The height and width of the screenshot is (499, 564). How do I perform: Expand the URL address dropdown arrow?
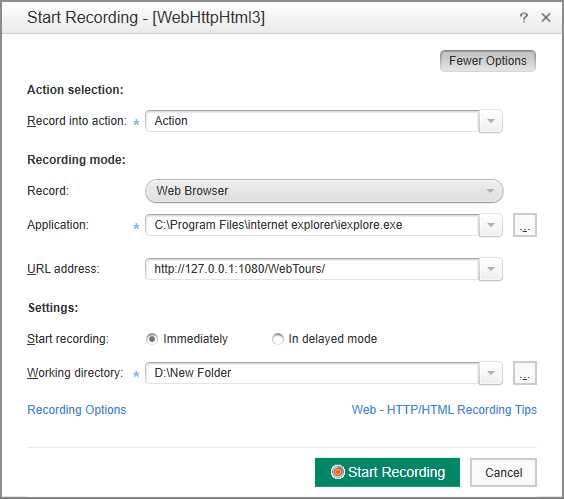[491, 269]
